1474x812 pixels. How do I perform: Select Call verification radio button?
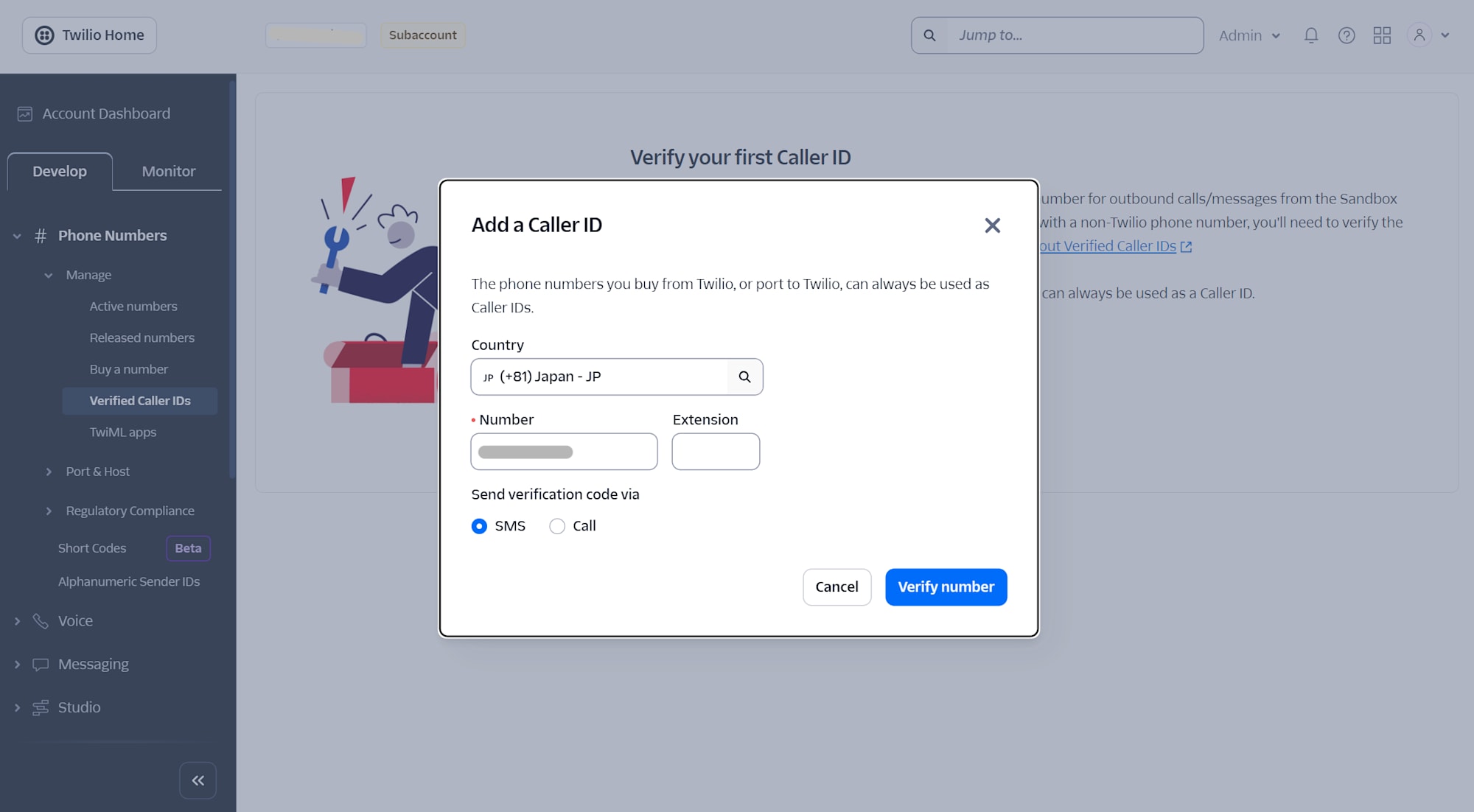click(x=557, y=526)
